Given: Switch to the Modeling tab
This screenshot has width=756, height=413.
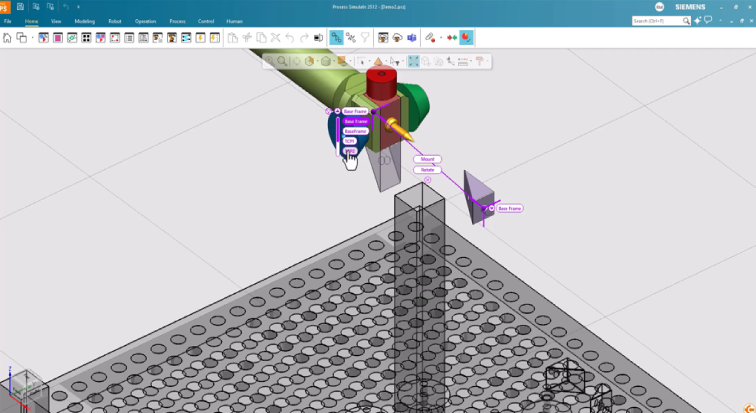Looking at the screenshot, I should [84, 20].
